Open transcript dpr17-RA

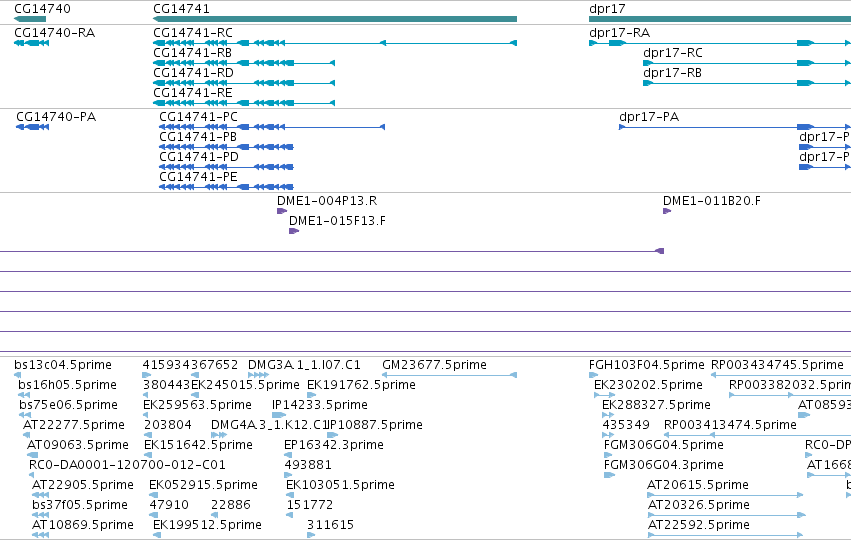pyautogui.click(x=619, y=33)
